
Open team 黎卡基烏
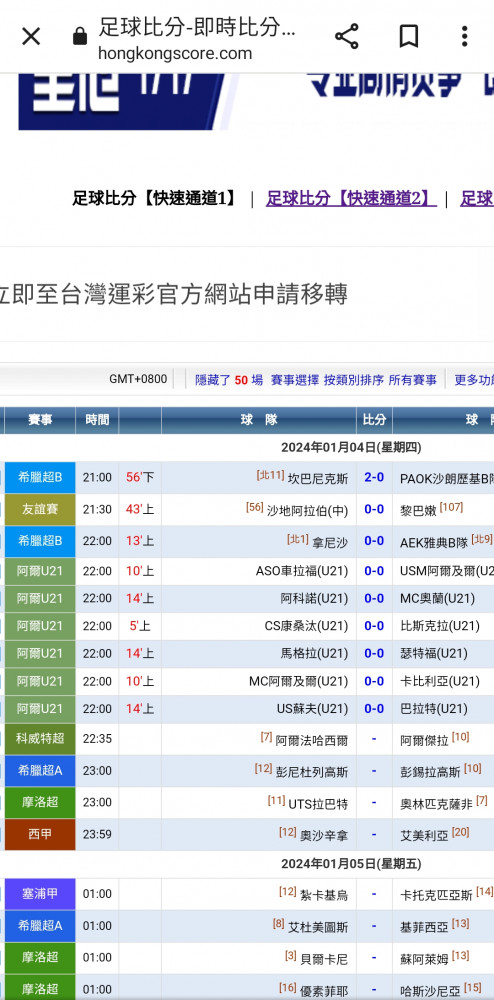324,895
